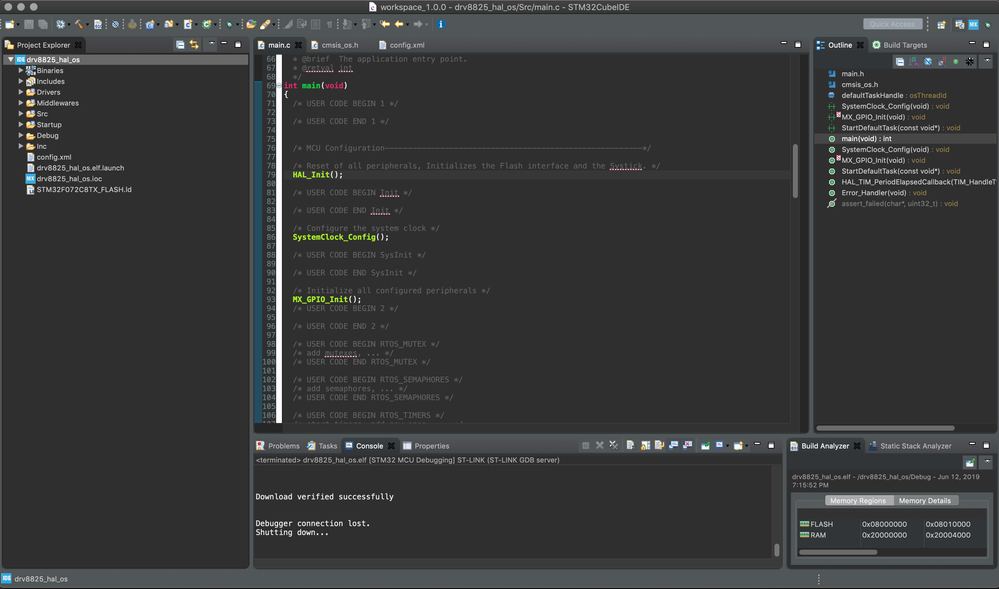Collapse the drv8825_hal_os project node
Image resolution: width=999 pixels, height=589 pixels.
pos(10,59)
